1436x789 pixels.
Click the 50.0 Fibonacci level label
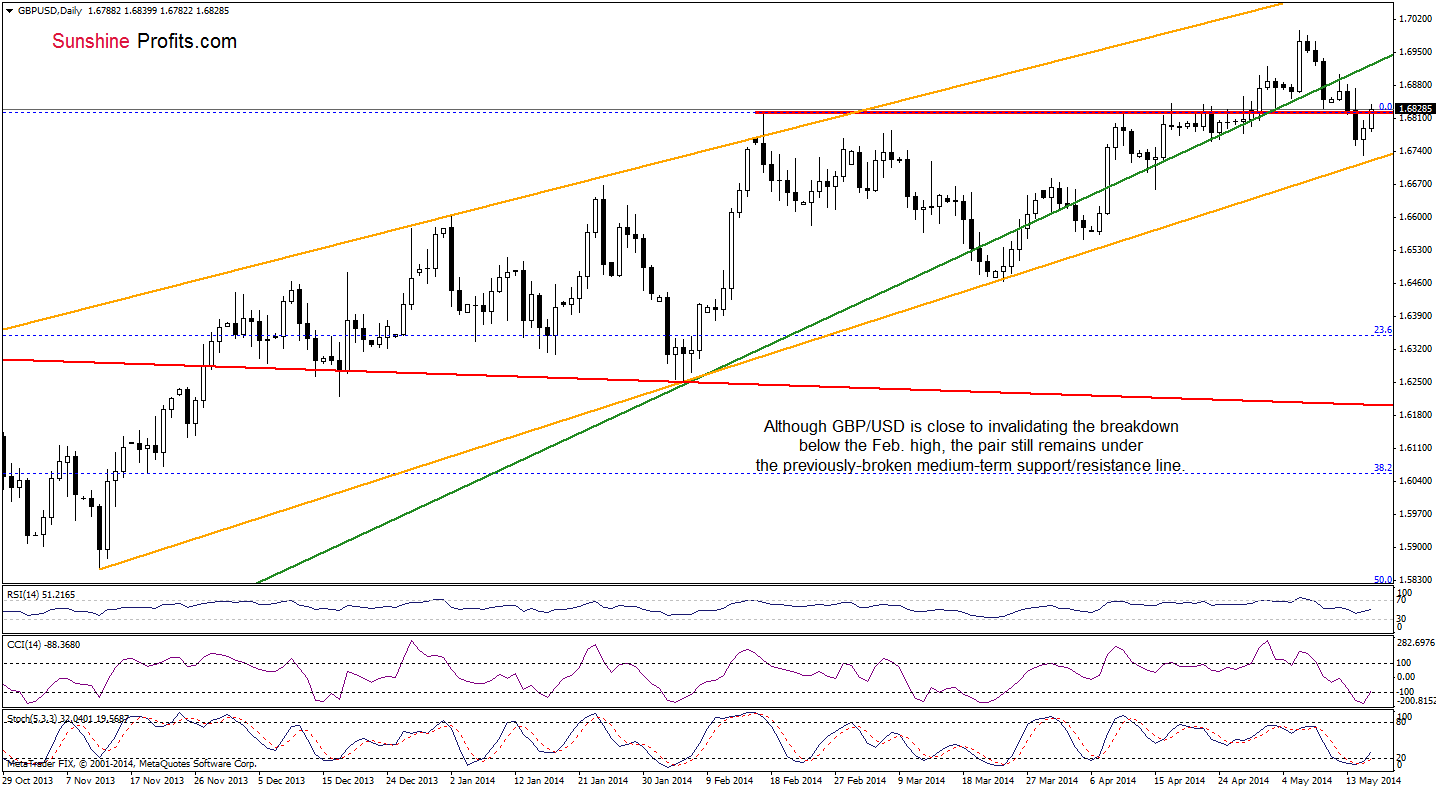1384,579
